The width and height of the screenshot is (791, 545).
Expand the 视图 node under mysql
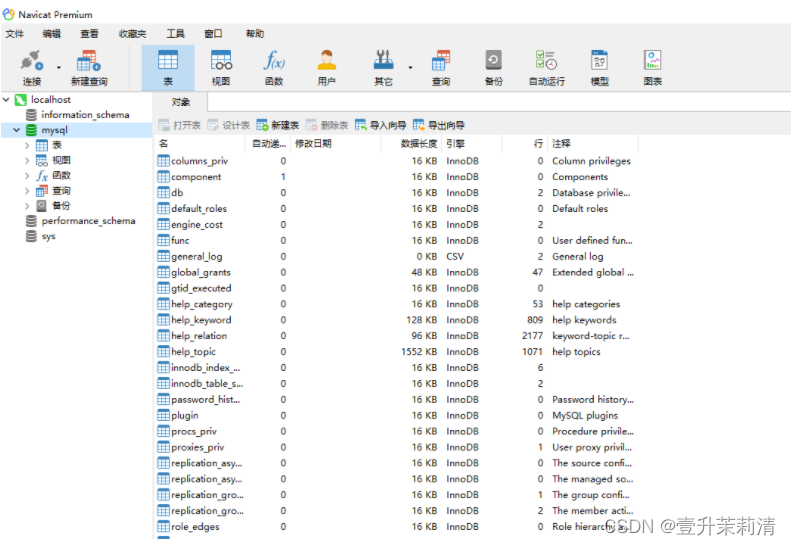pos(27,160)
